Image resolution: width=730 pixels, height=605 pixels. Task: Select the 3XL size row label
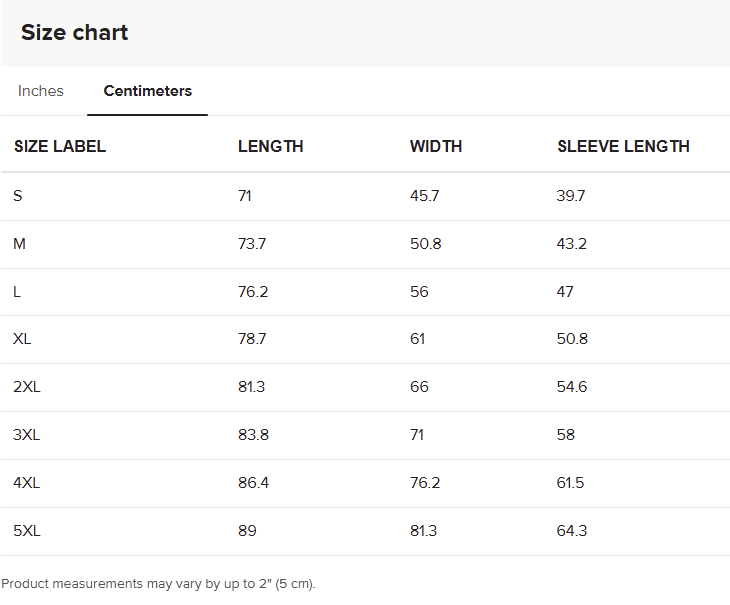27,435
